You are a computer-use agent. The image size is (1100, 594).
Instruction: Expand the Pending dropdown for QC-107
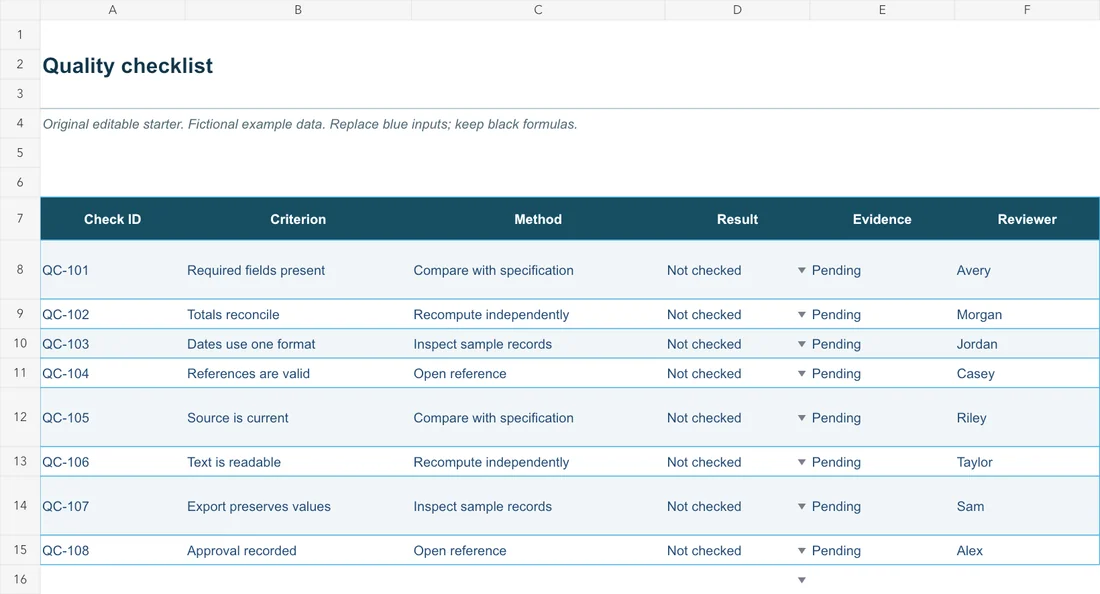click(801, 506)
